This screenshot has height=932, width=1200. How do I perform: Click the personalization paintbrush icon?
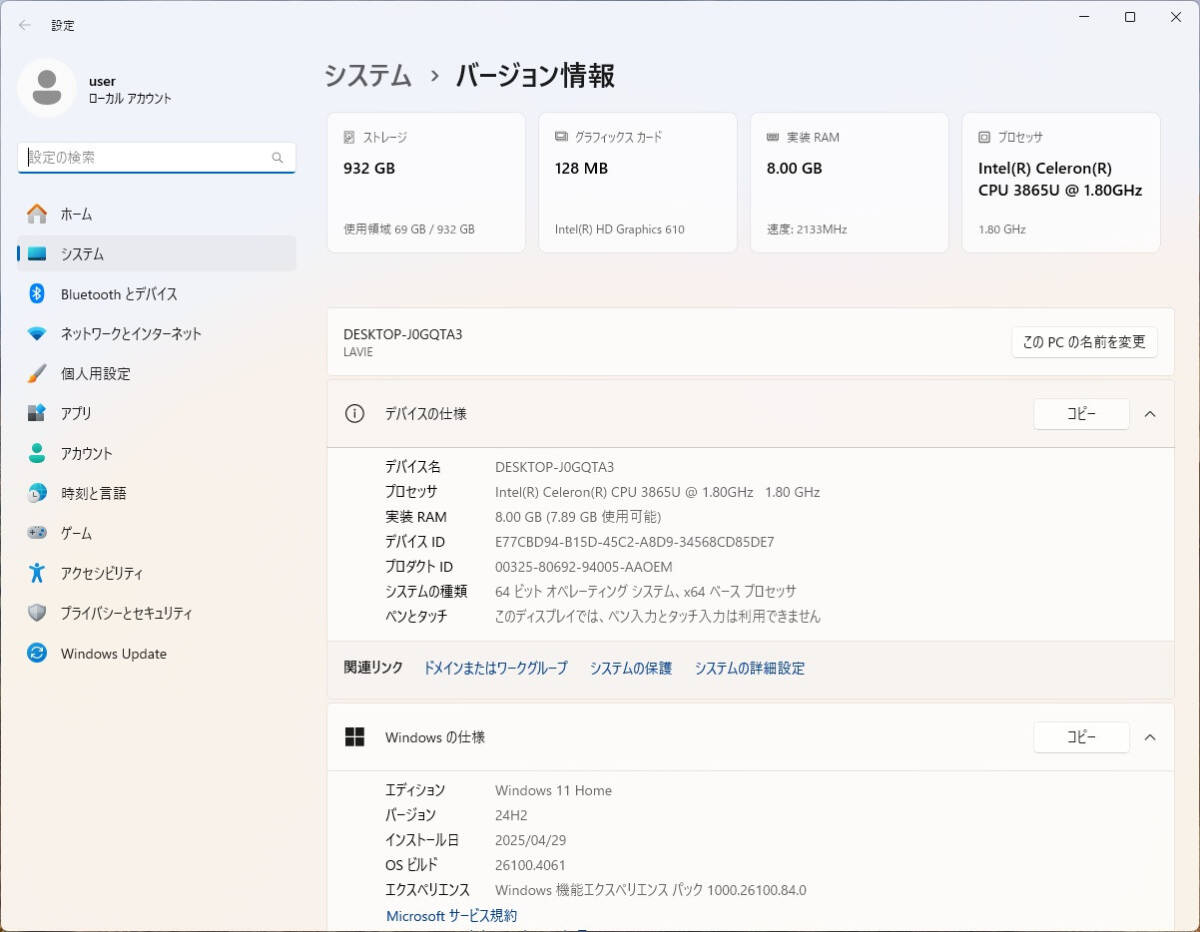[x=37, y=374]
